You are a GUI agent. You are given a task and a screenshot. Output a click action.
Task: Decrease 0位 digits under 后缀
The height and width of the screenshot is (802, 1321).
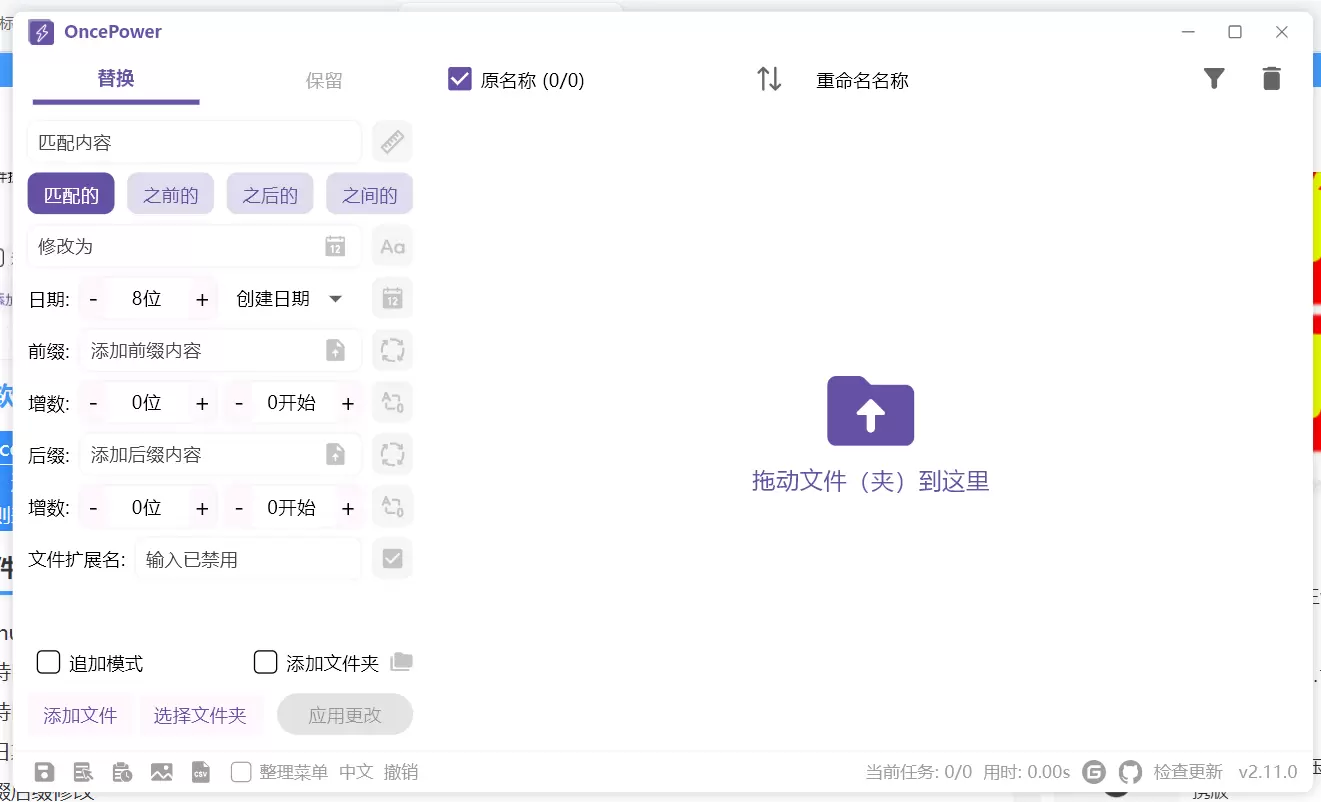coord(93,507)
